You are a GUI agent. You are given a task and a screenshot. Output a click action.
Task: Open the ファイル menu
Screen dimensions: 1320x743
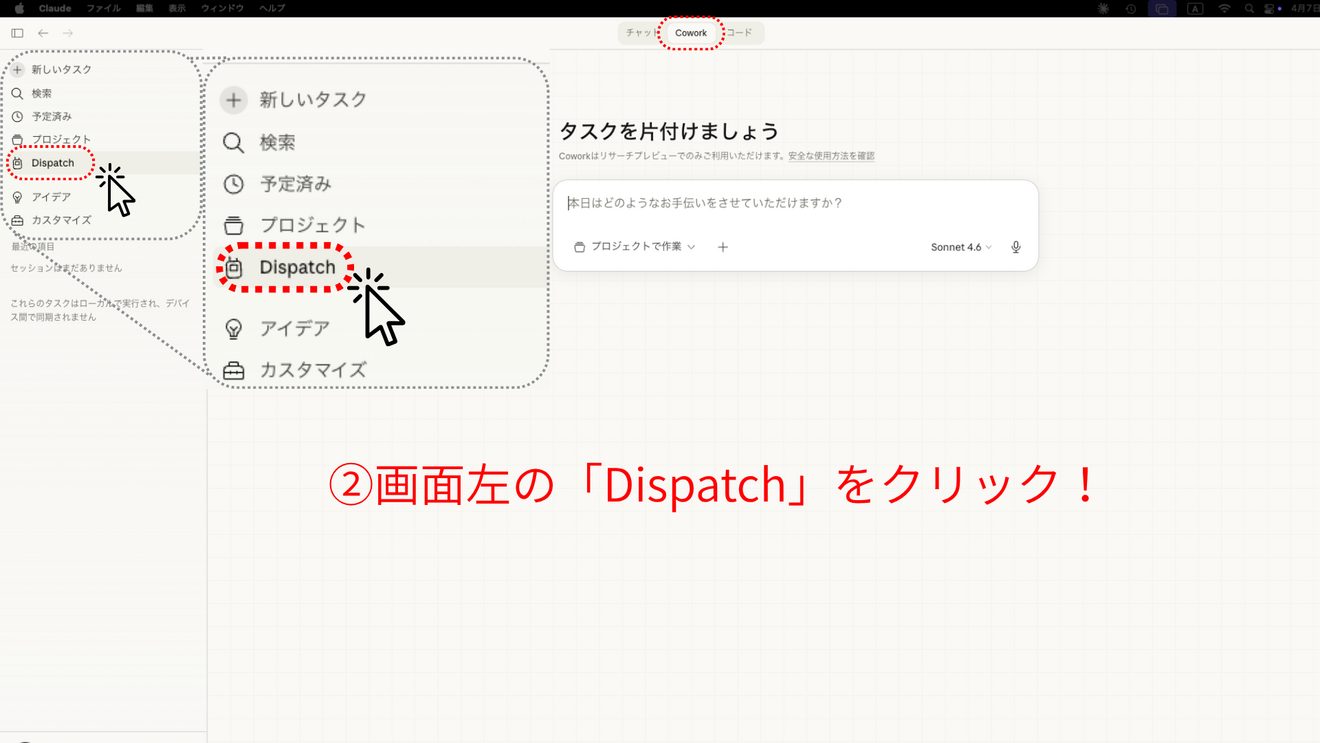pyautogui.click(x=104, y=8)
